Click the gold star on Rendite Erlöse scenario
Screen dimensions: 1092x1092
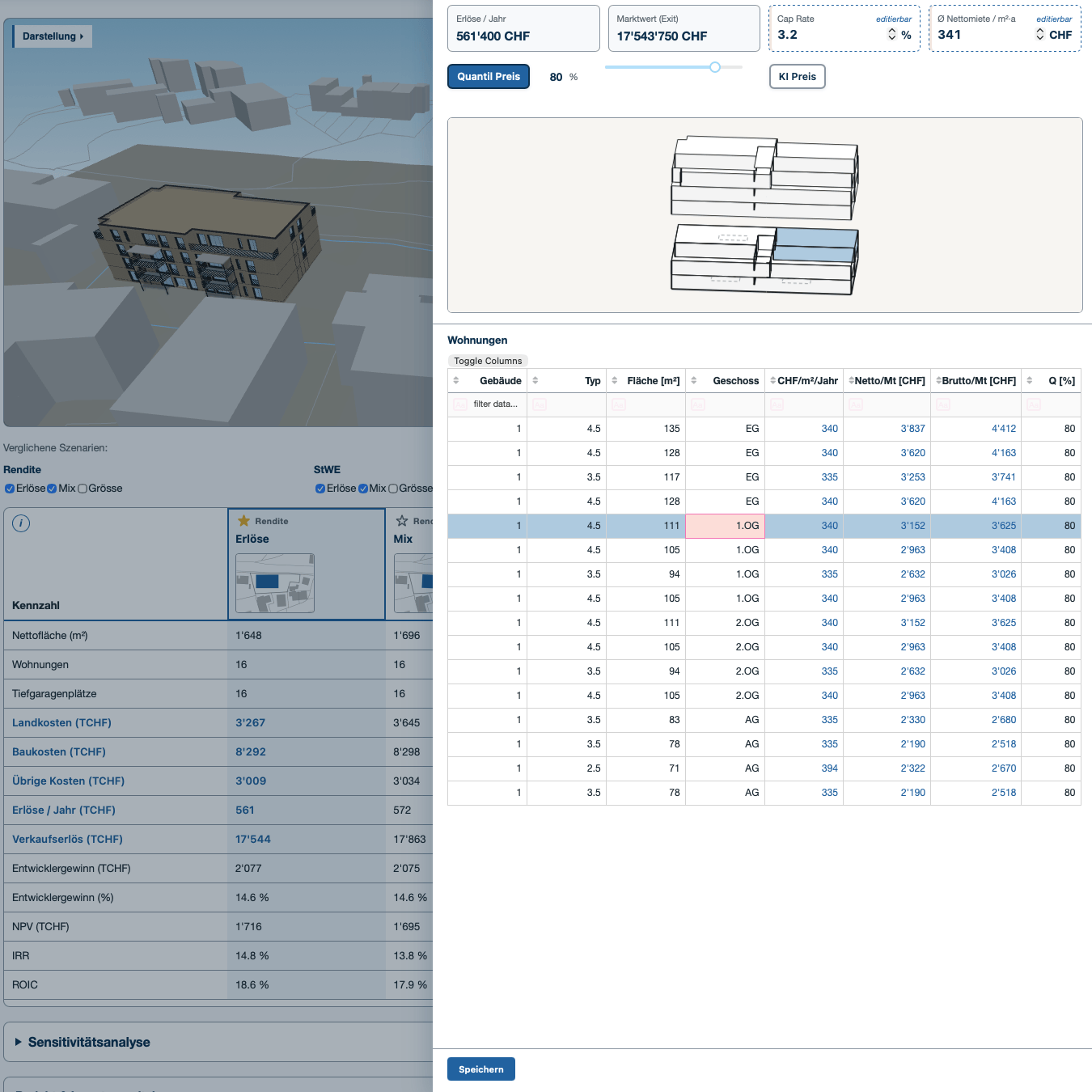click(x=243, y=521)
